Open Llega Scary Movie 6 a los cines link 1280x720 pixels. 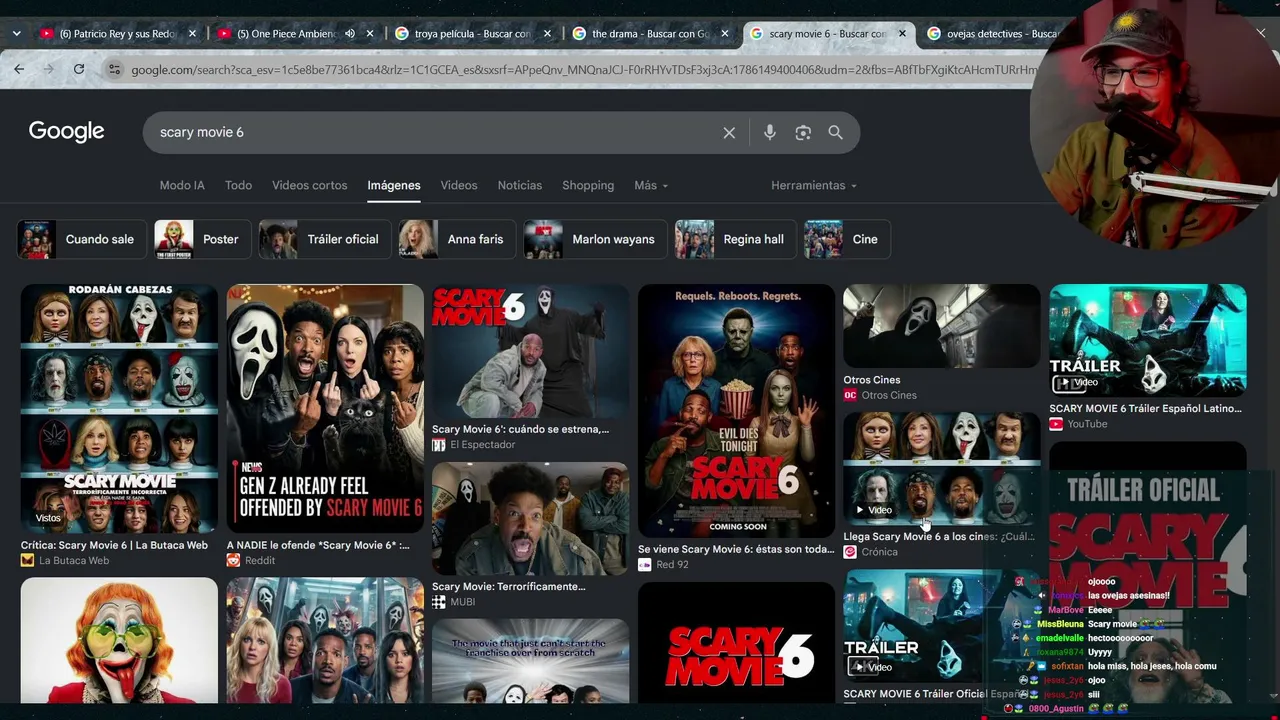pyautogui.click(x=939, y=537)
